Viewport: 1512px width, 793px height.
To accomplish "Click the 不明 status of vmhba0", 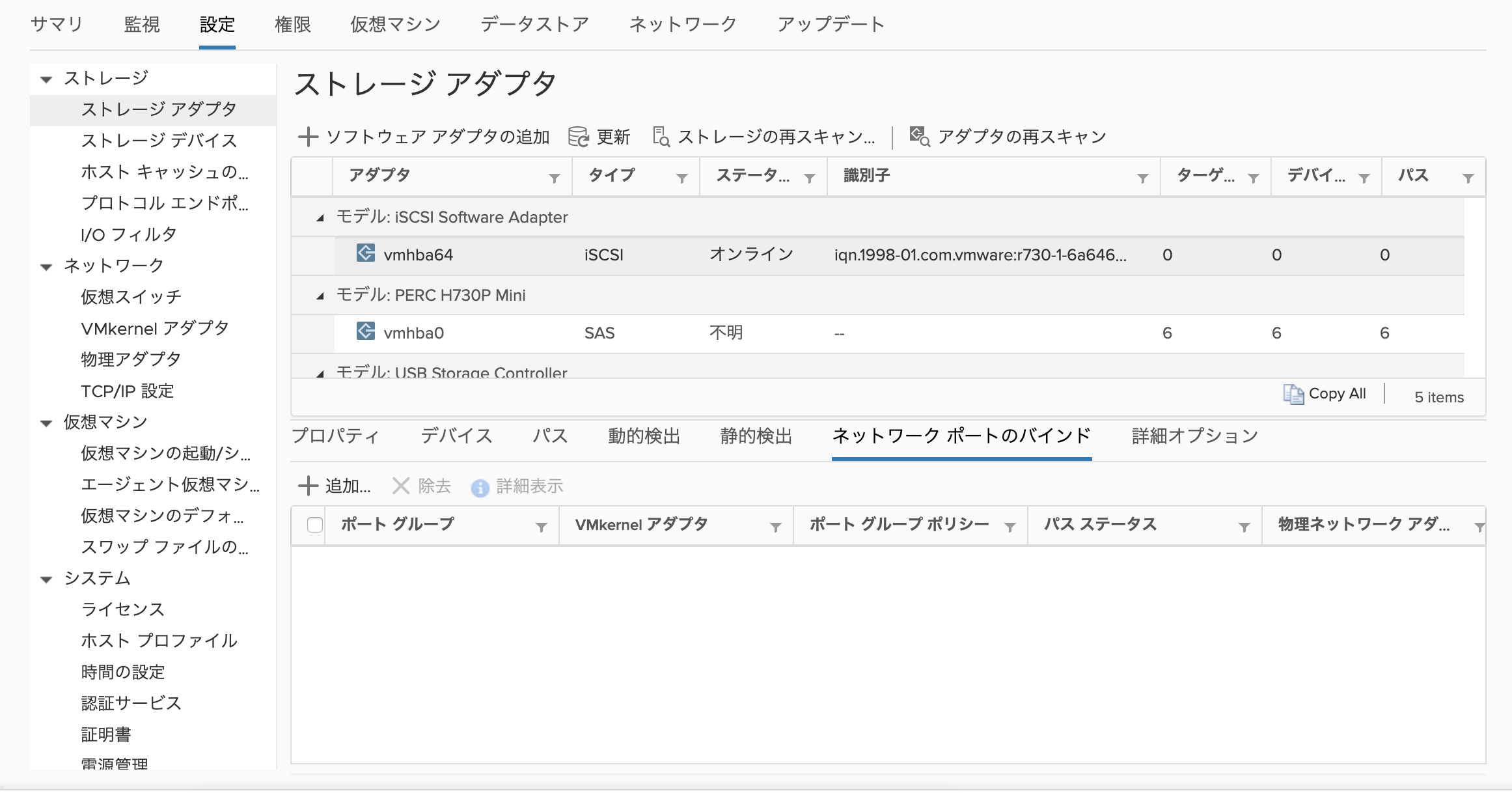I will pyautogui.click(x=726, y=333).
